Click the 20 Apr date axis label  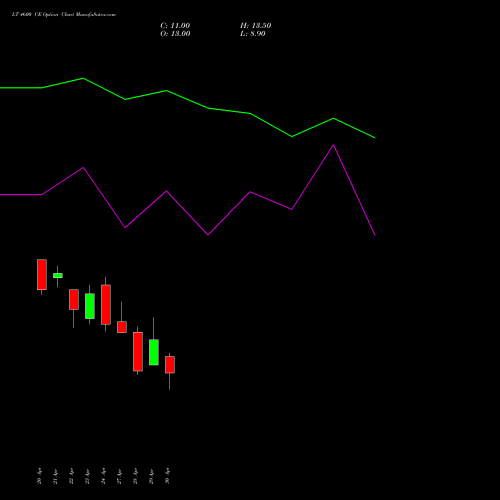(39, 476)
